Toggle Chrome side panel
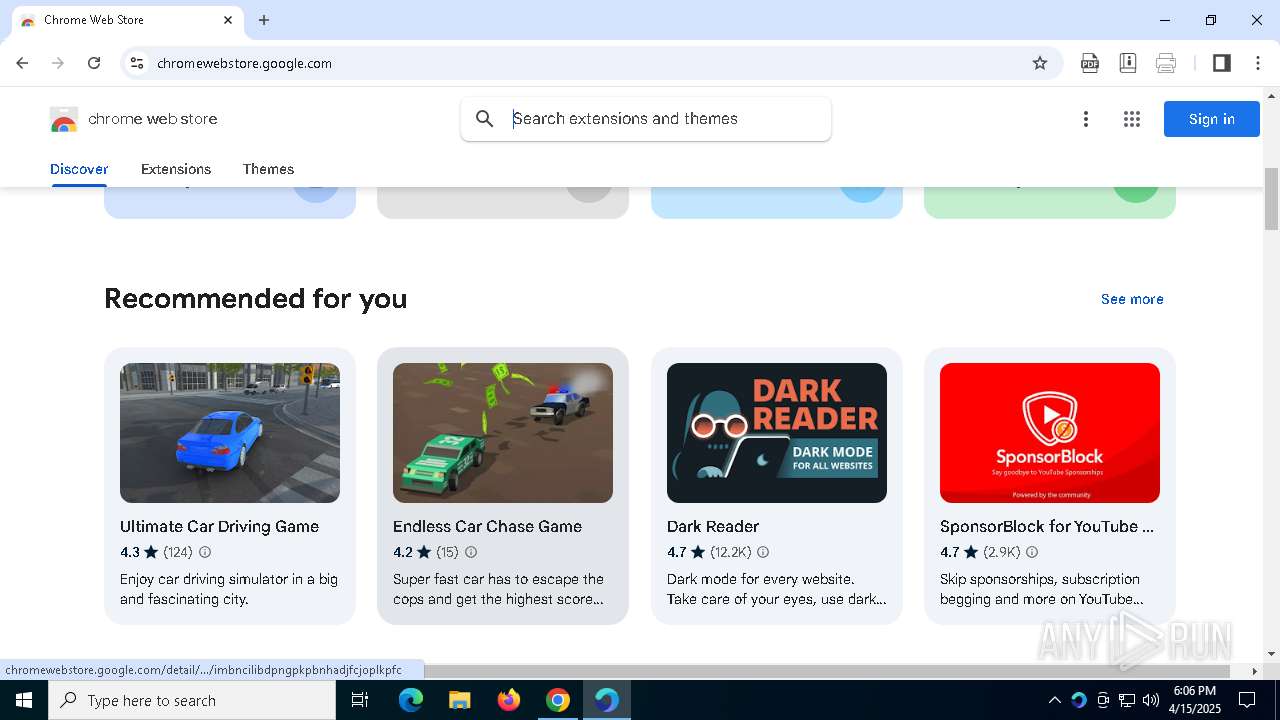Image resolution: width=1280 pixels, height=720 pixels. coord(1221,63)
